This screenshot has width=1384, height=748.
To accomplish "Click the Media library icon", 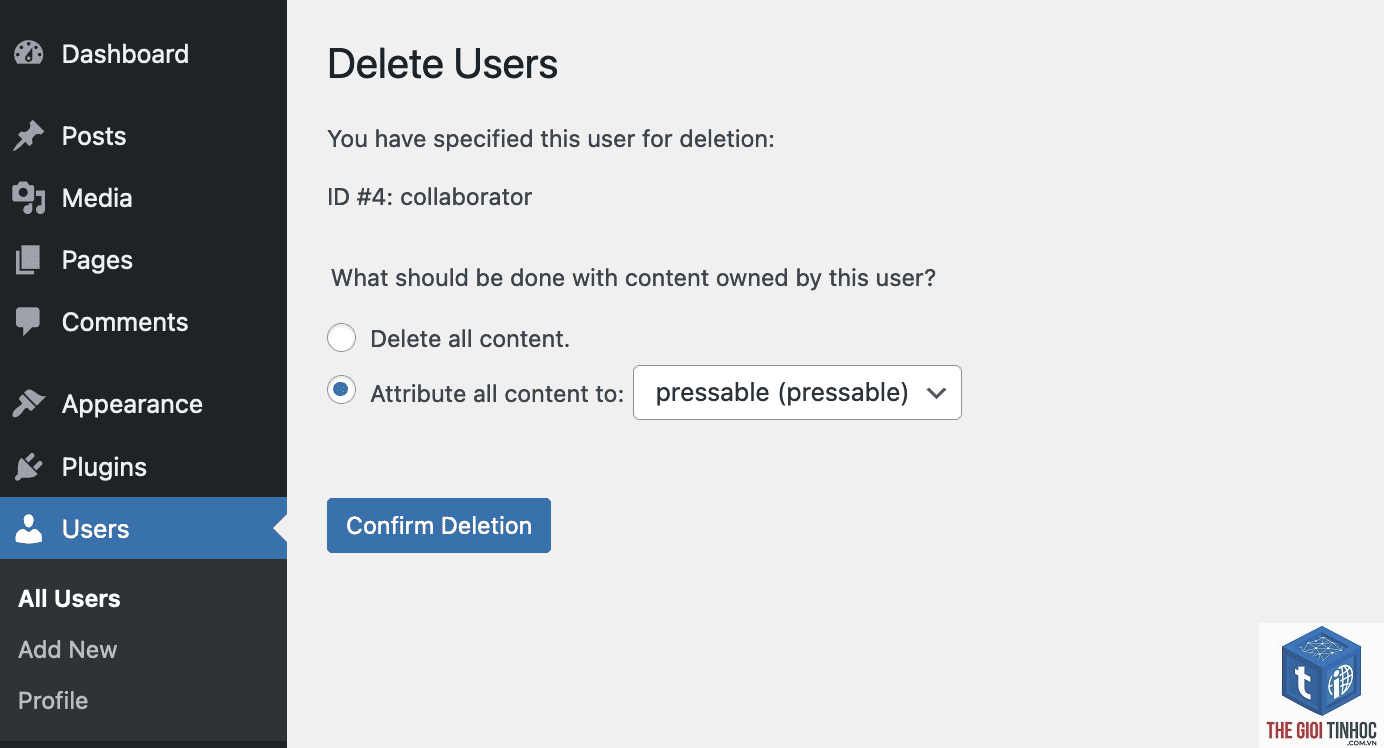I will 29,198.
